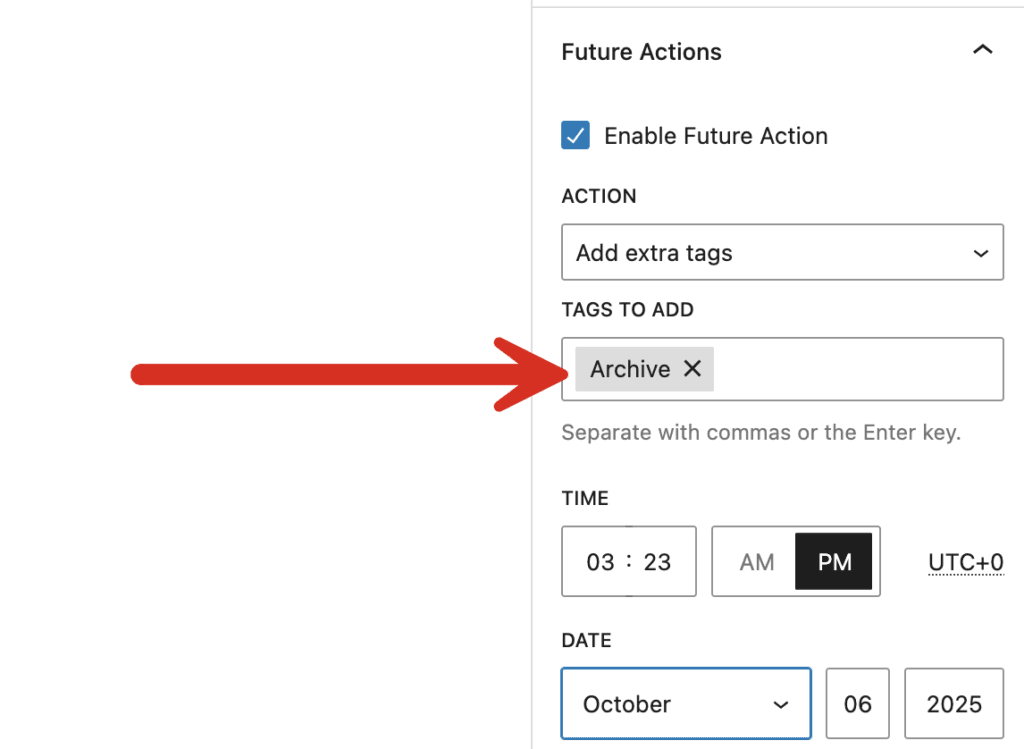Image resolution: width=1024 pixels, height=749 pixels.
Task: Open the month selector chevron
Action: [781, 703]
